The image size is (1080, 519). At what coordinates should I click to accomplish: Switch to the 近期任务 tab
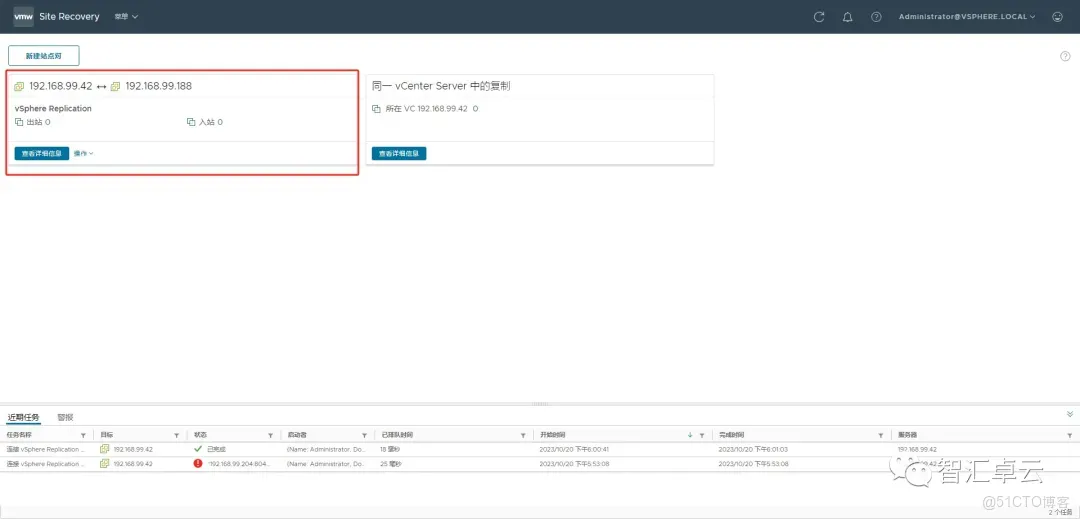point(23,417)
